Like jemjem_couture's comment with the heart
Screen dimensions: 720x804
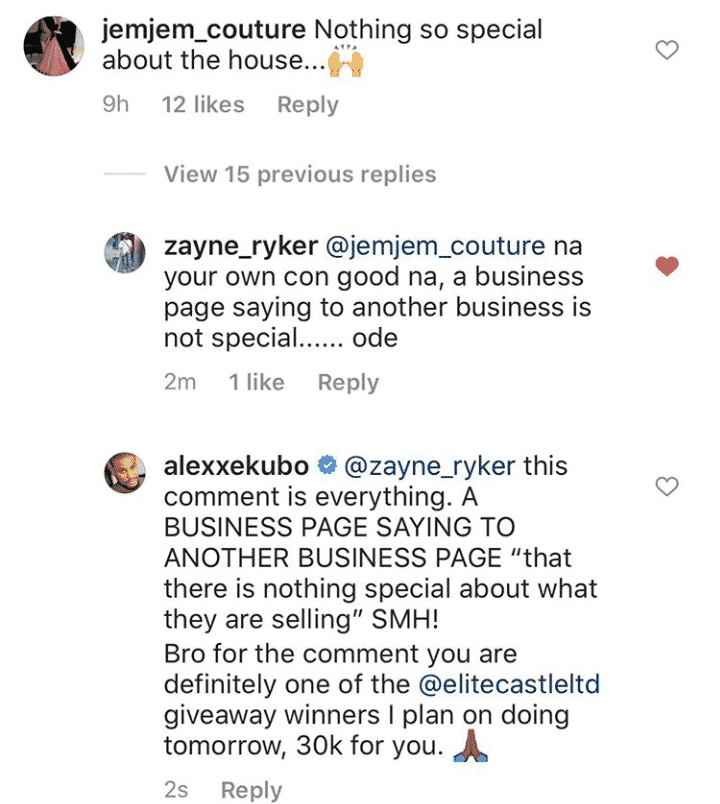point(666,49)
